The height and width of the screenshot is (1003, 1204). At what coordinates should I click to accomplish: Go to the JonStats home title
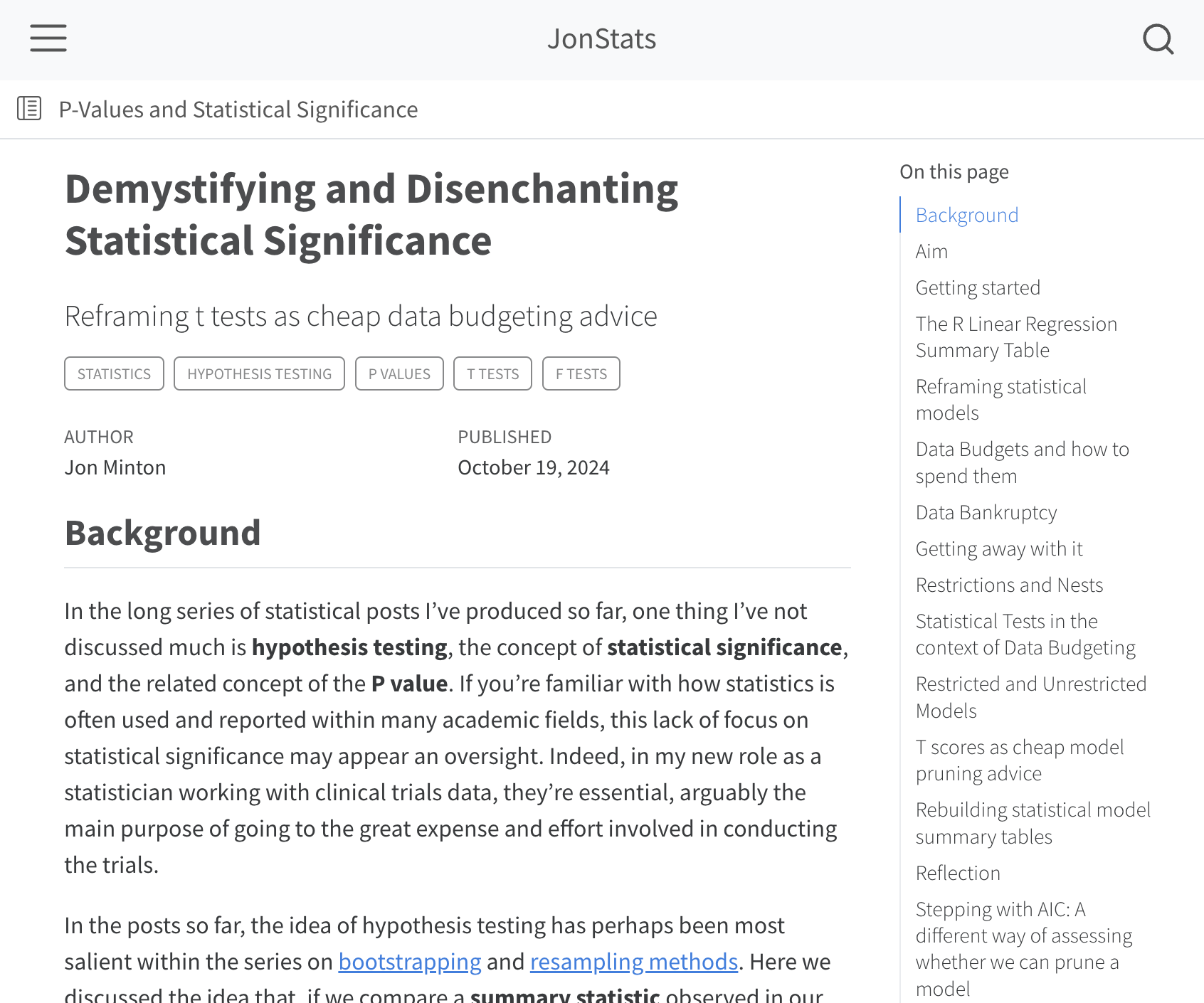pyautogui.click(x=601, y=39)
